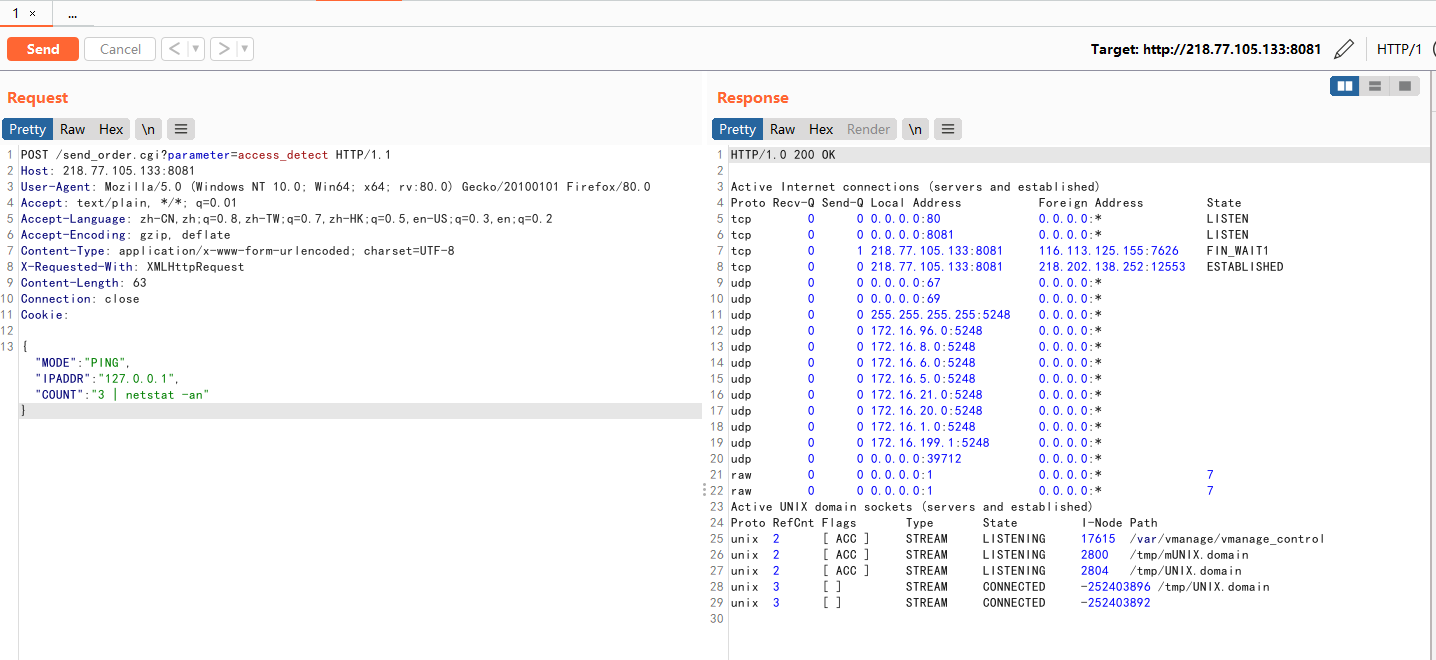
Task: Click the User-Agent header line
Action: [336, 187]
